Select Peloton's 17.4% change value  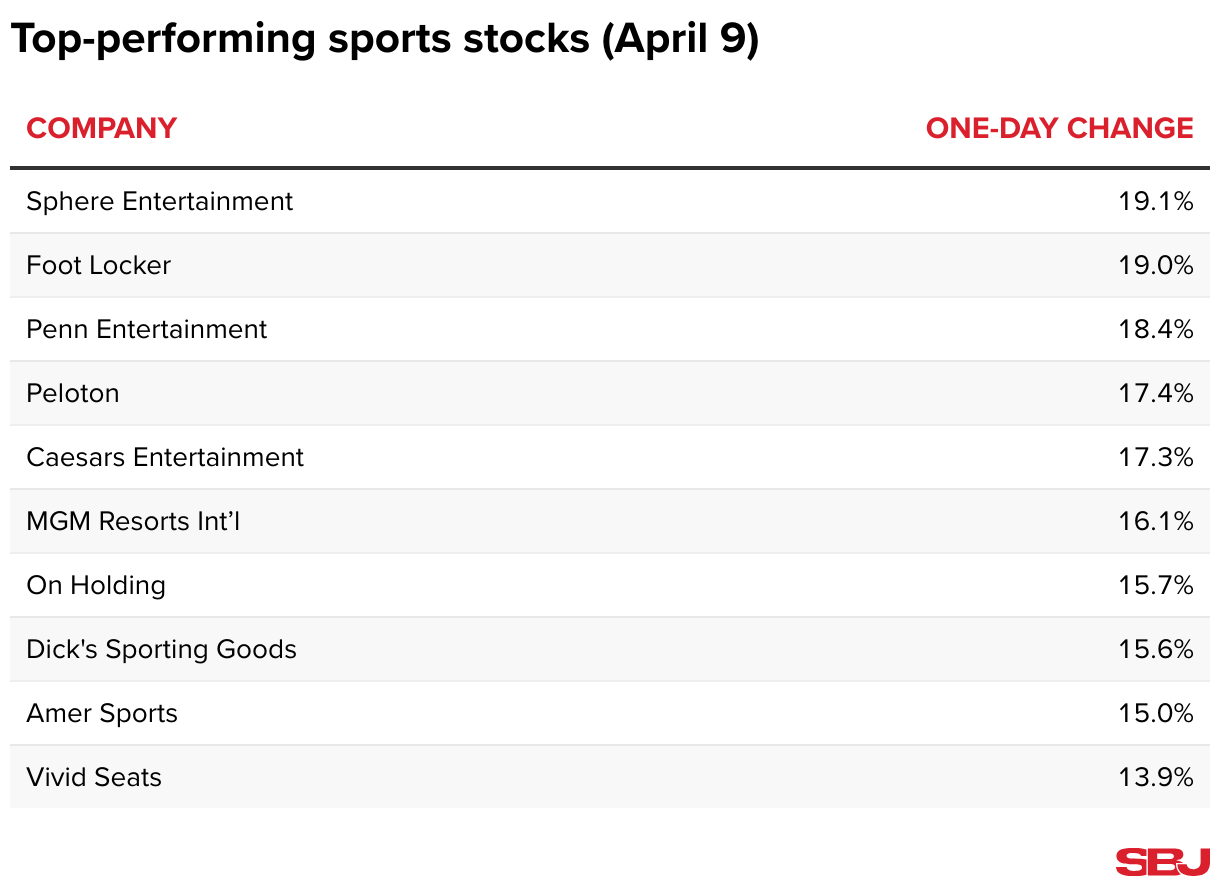pos(1156,393)
